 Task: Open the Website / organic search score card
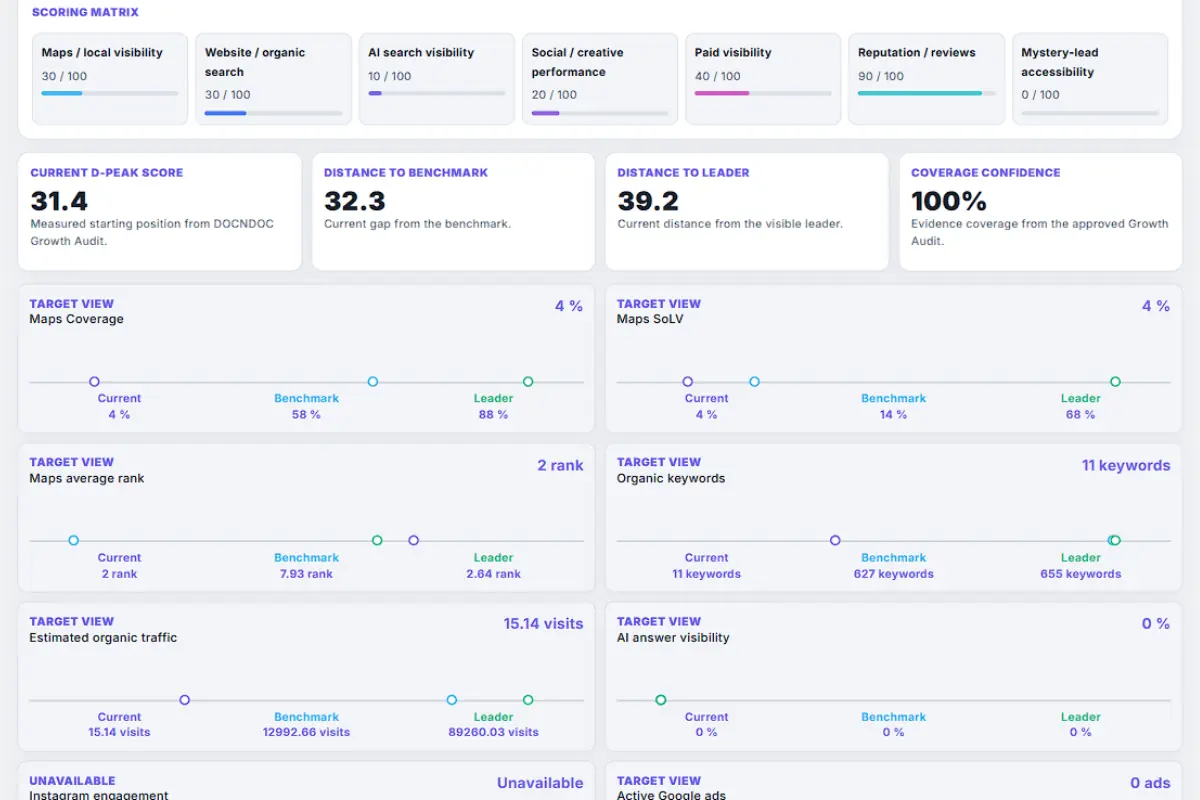[x=273, y=79]
